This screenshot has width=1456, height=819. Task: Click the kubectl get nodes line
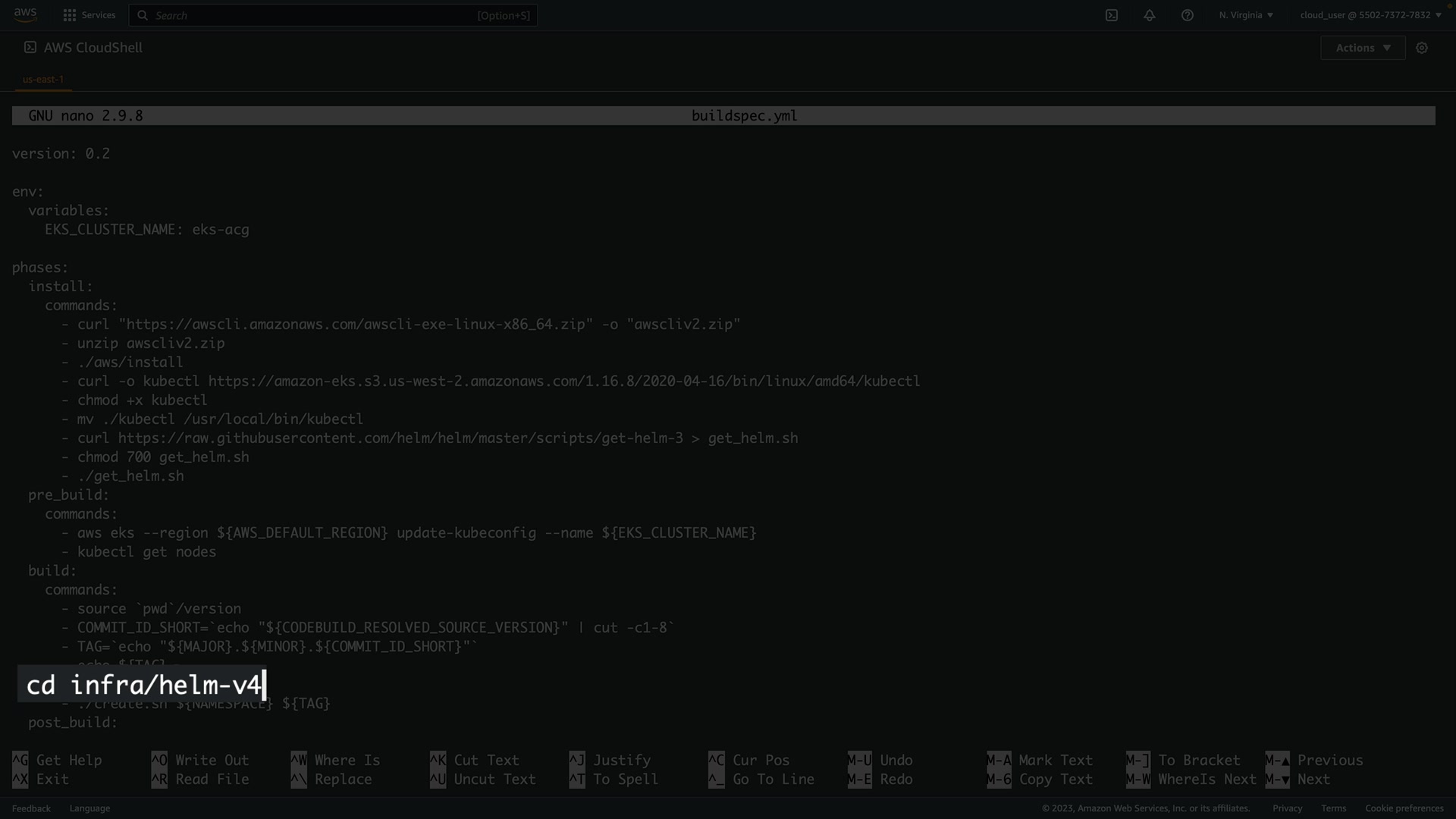(146, 552)
